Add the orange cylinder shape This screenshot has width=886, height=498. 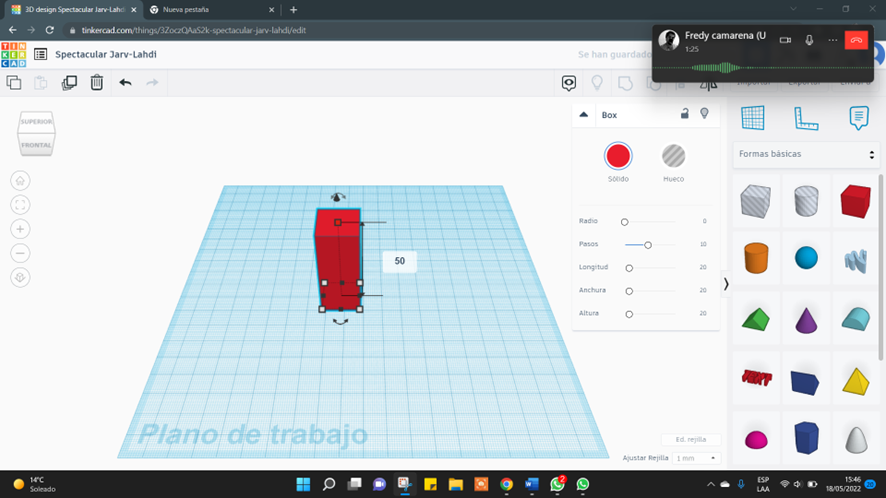(755, 258)
